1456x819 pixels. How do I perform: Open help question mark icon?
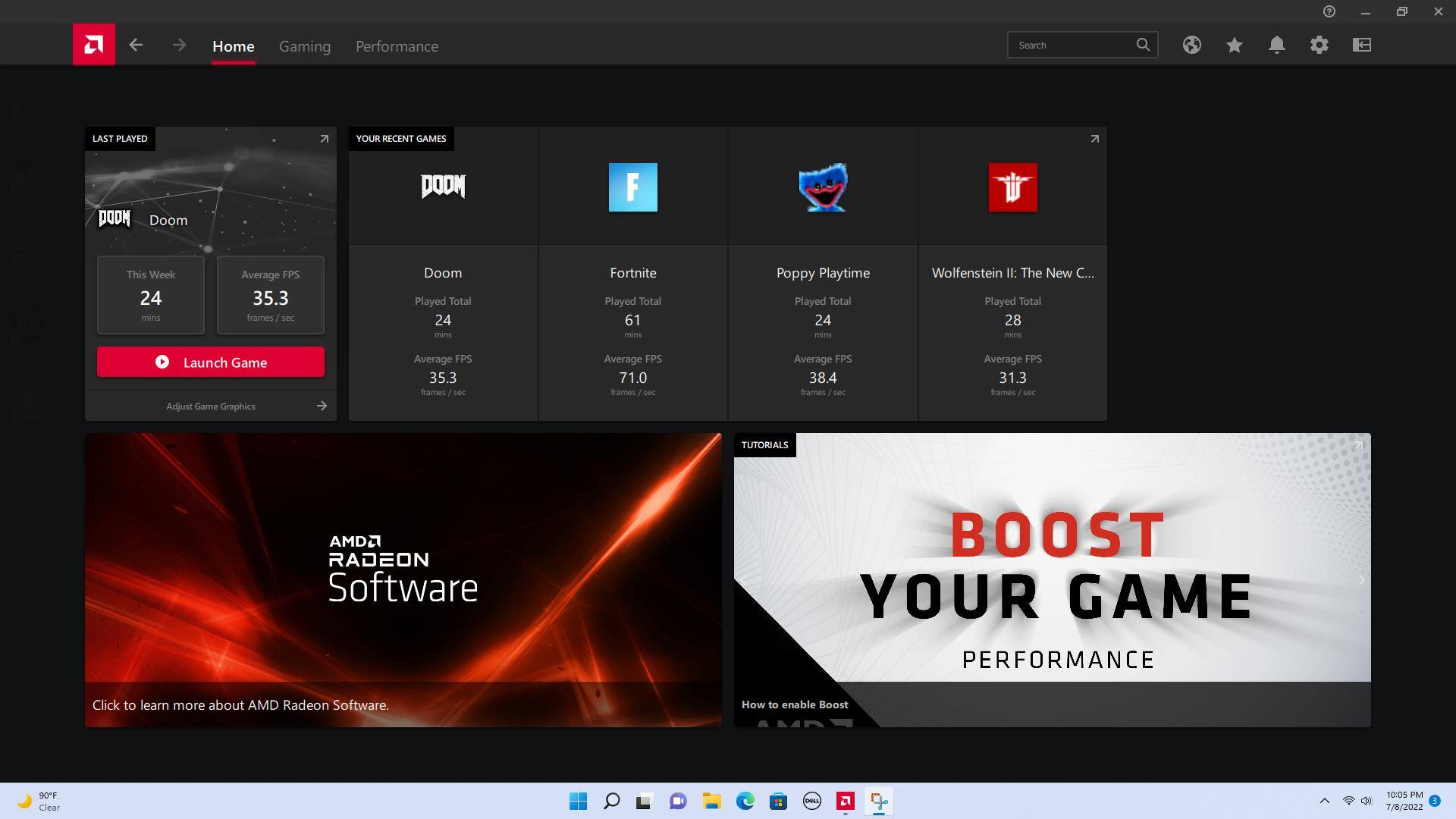click(1329, 11)
